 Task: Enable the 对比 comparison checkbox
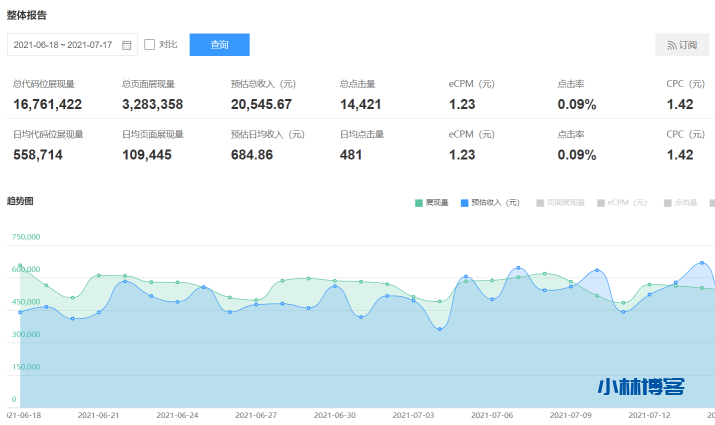click(x=150, y=45)
